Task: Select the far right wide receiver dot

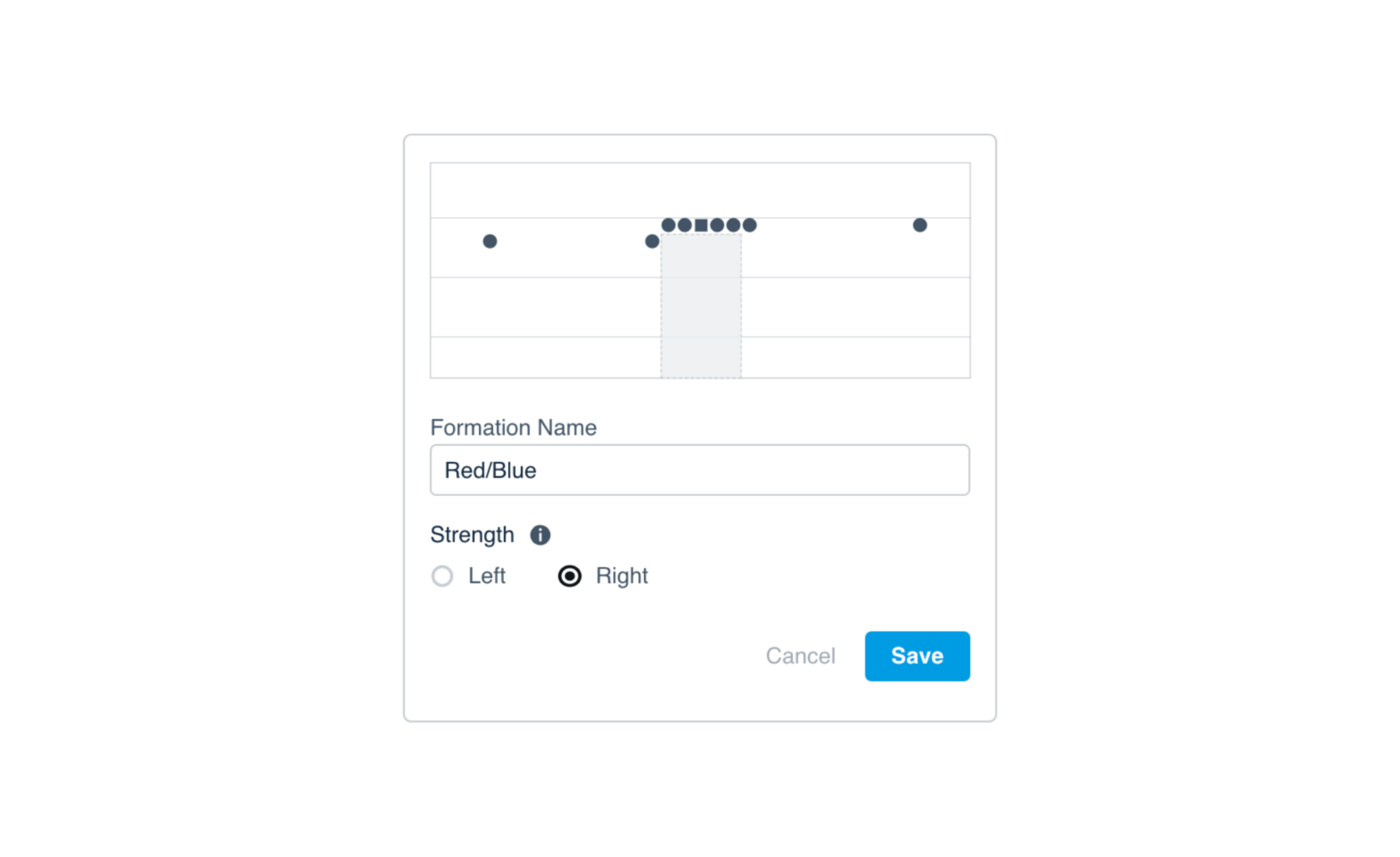Action: click(x=921, y=225)
